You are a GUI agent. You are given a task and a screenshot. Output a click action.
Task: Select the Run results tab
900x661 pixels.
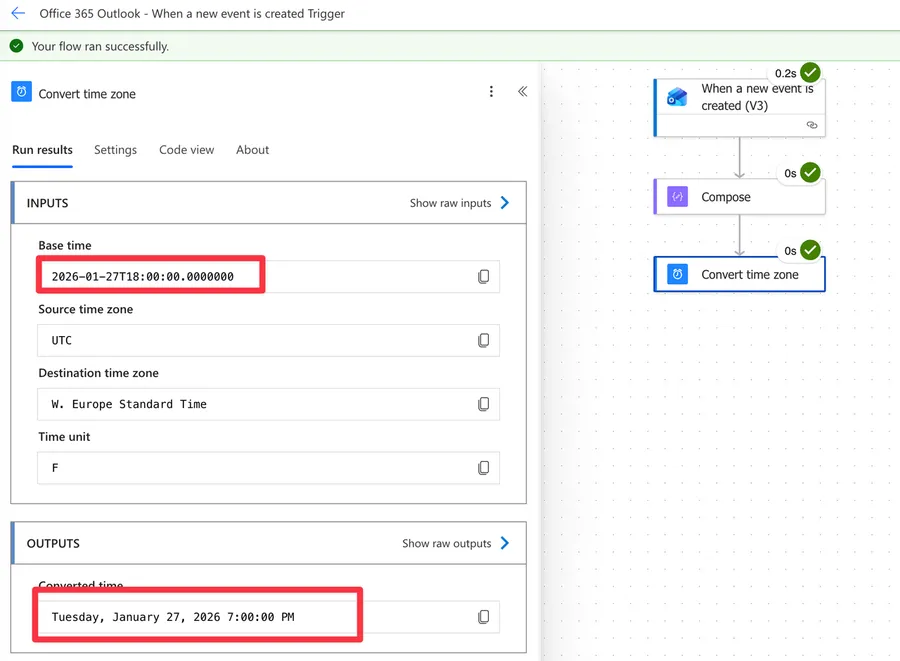(42, 150)
